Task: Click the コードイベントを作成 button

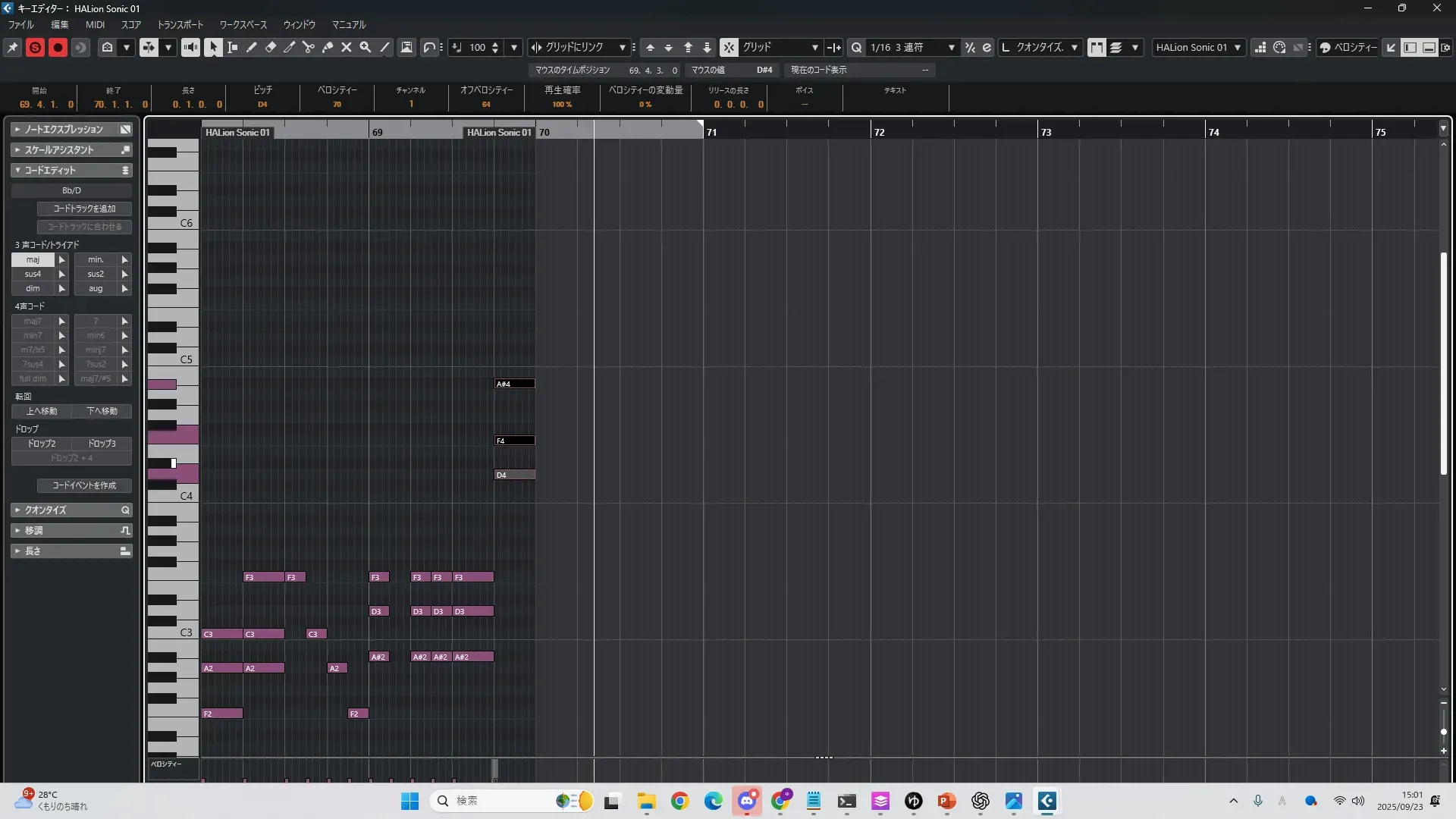Action: coord(84,485)
